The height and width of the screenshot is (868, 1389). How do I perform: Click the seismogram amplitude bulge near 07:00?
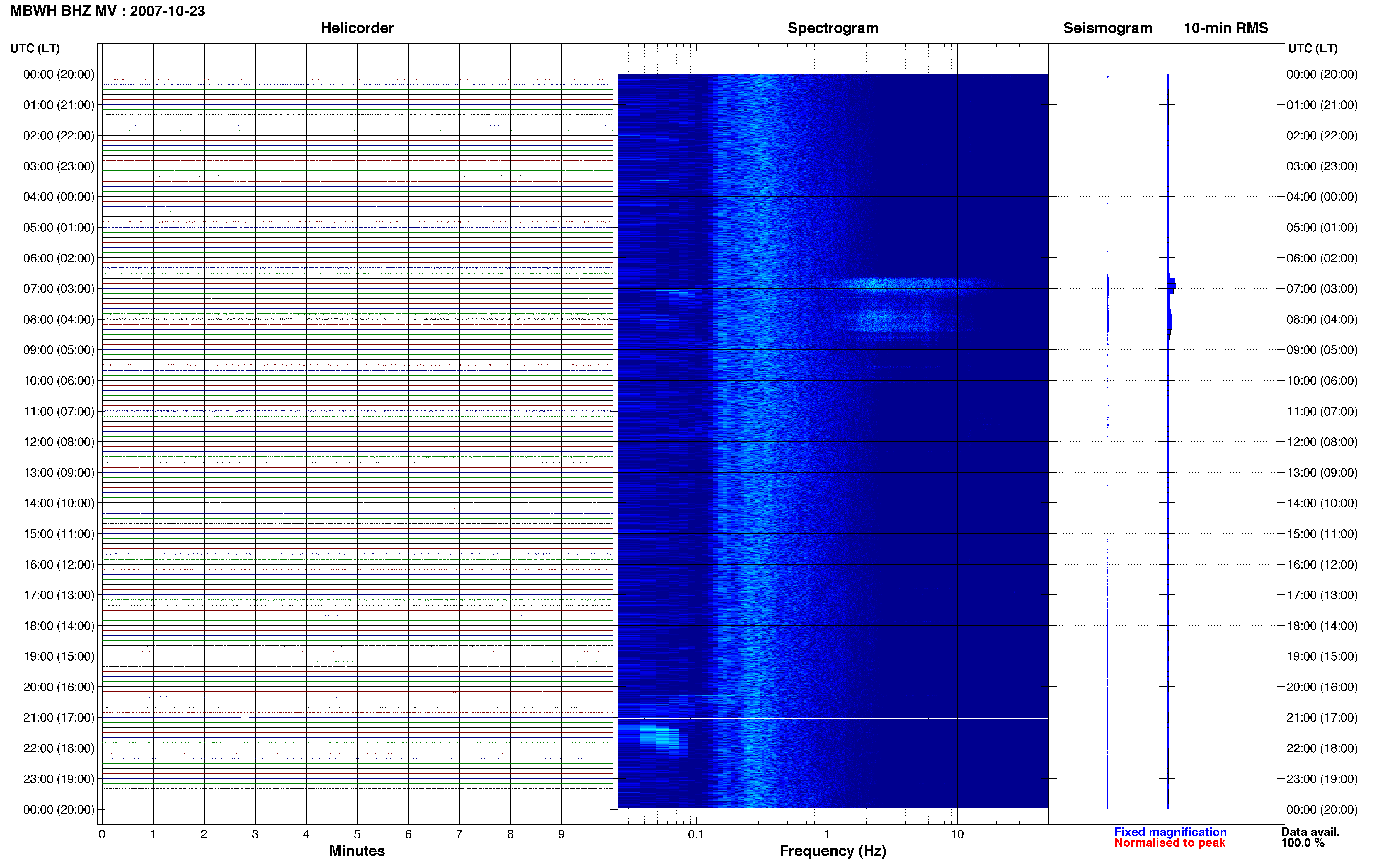tap(1108, 285)
